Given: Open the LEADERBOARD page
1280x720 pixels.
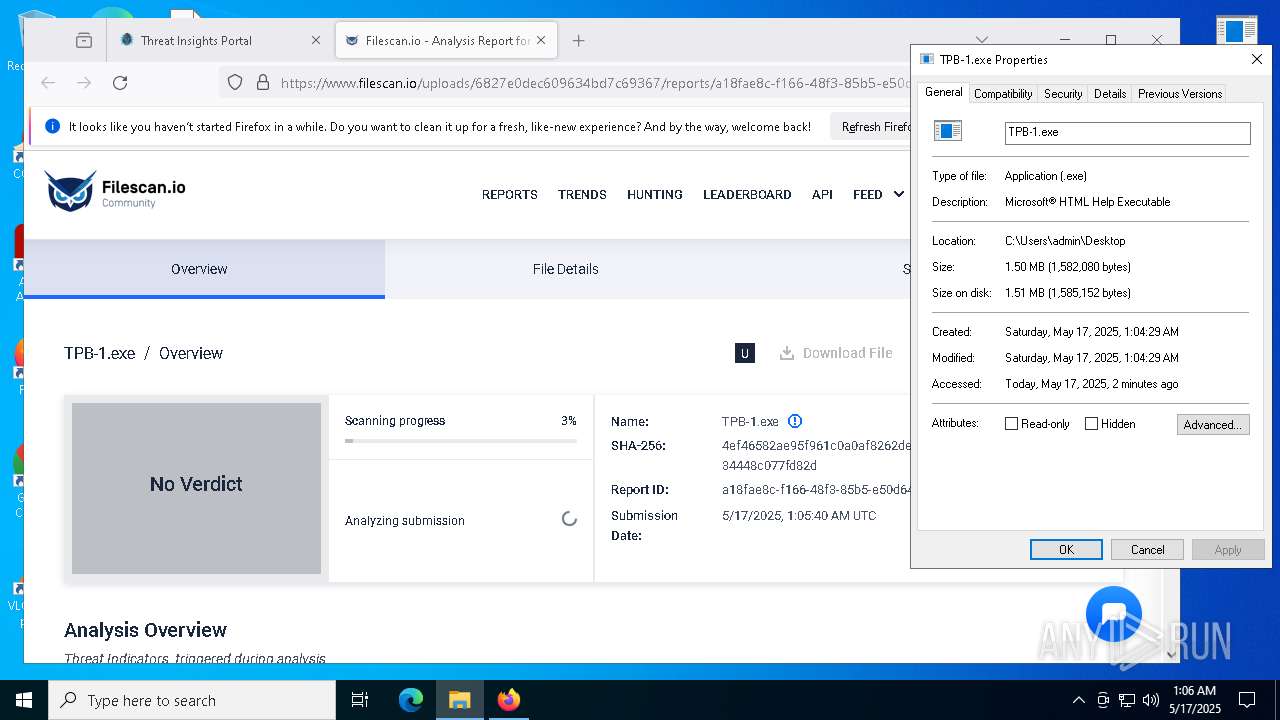Looking at the screenshot, I should (x=747, y=195).
